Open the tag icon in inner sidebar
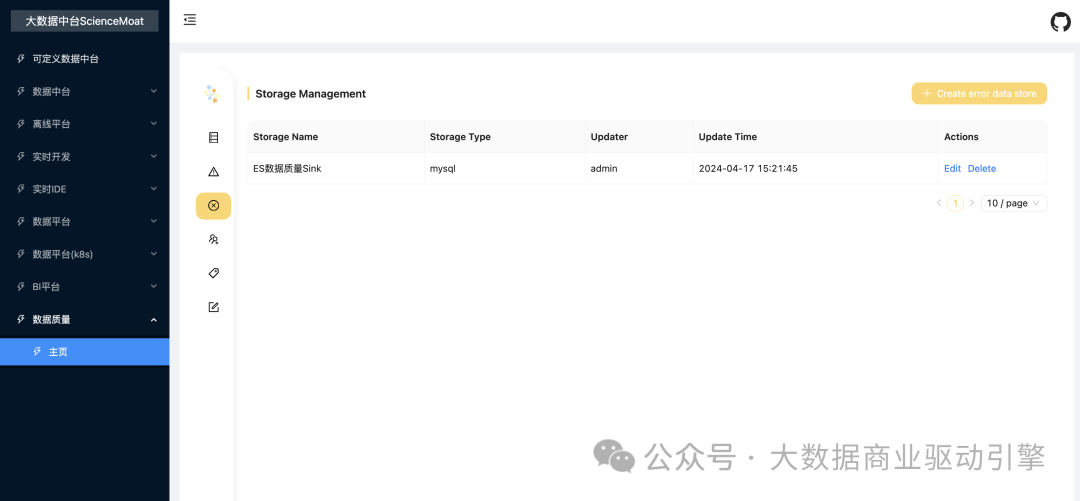The width and height of the screenshot is (1080, 501). tap(214, 273)
